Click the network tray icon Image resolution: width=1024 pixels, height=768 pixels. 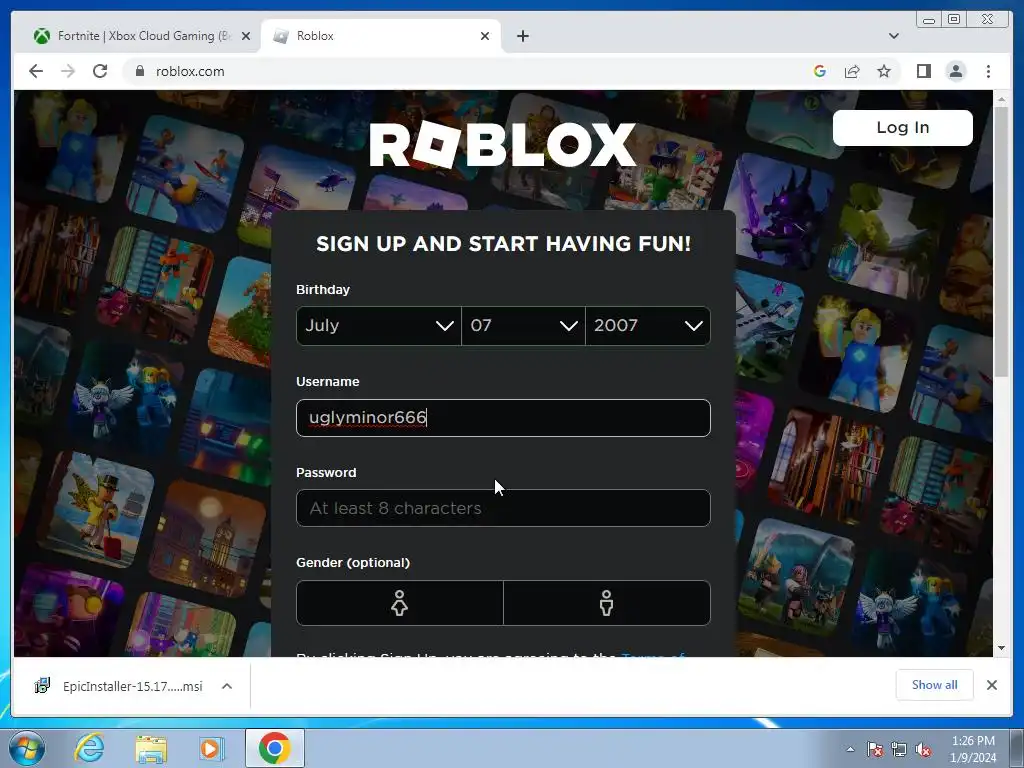pyautogui.click(x=899, y=749)
